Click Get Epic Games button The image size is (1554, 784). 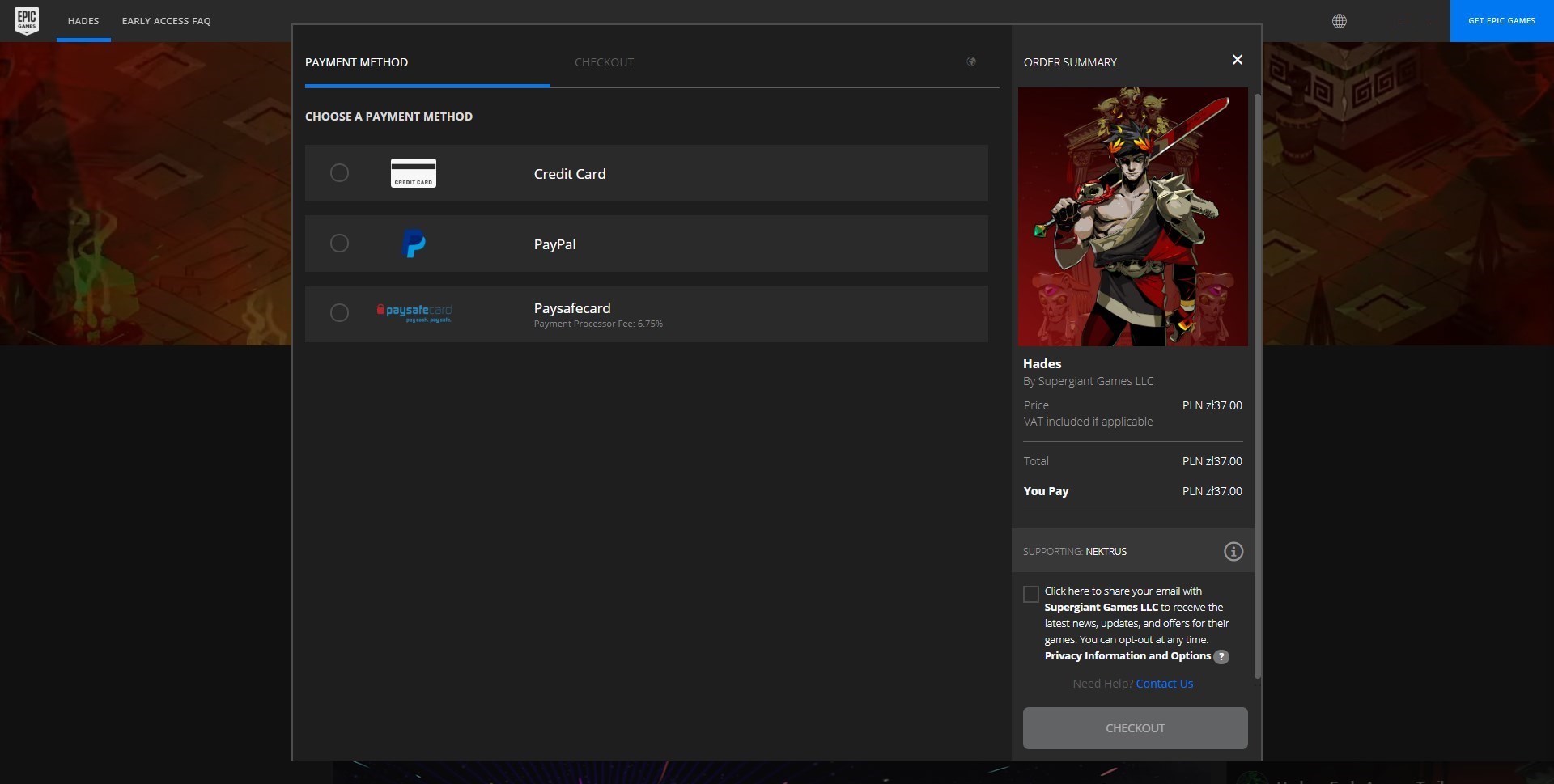1502,21
